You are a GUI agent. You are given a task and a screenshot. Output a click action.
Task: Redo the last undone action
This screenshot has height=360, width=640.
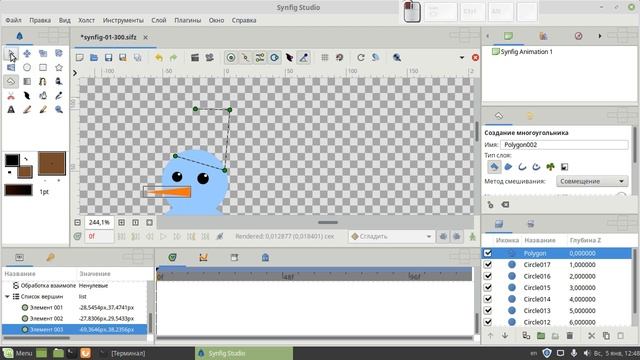pos(173,58)
